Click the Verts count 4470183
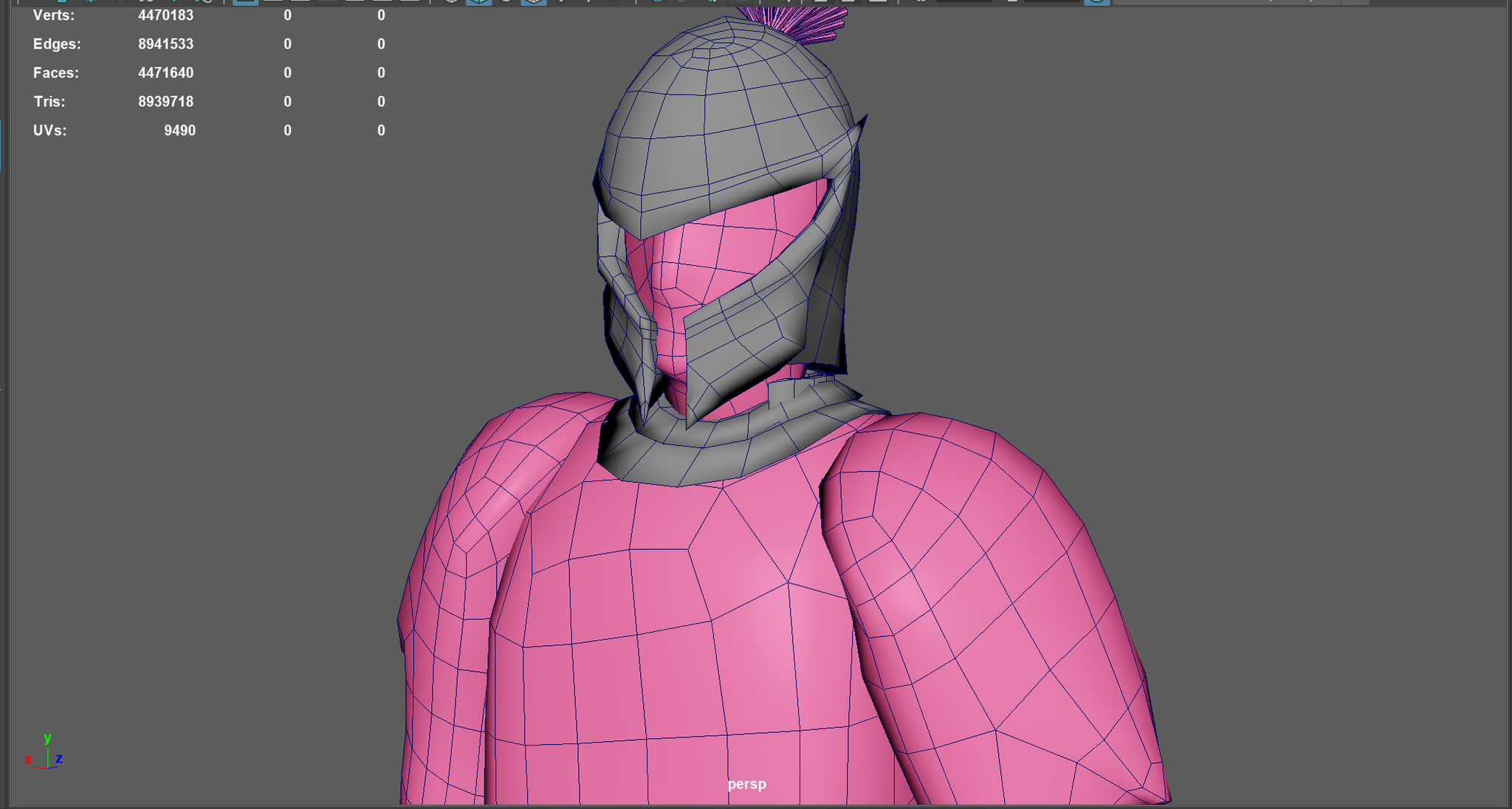 pyautogui.click(x=165, y=16)
